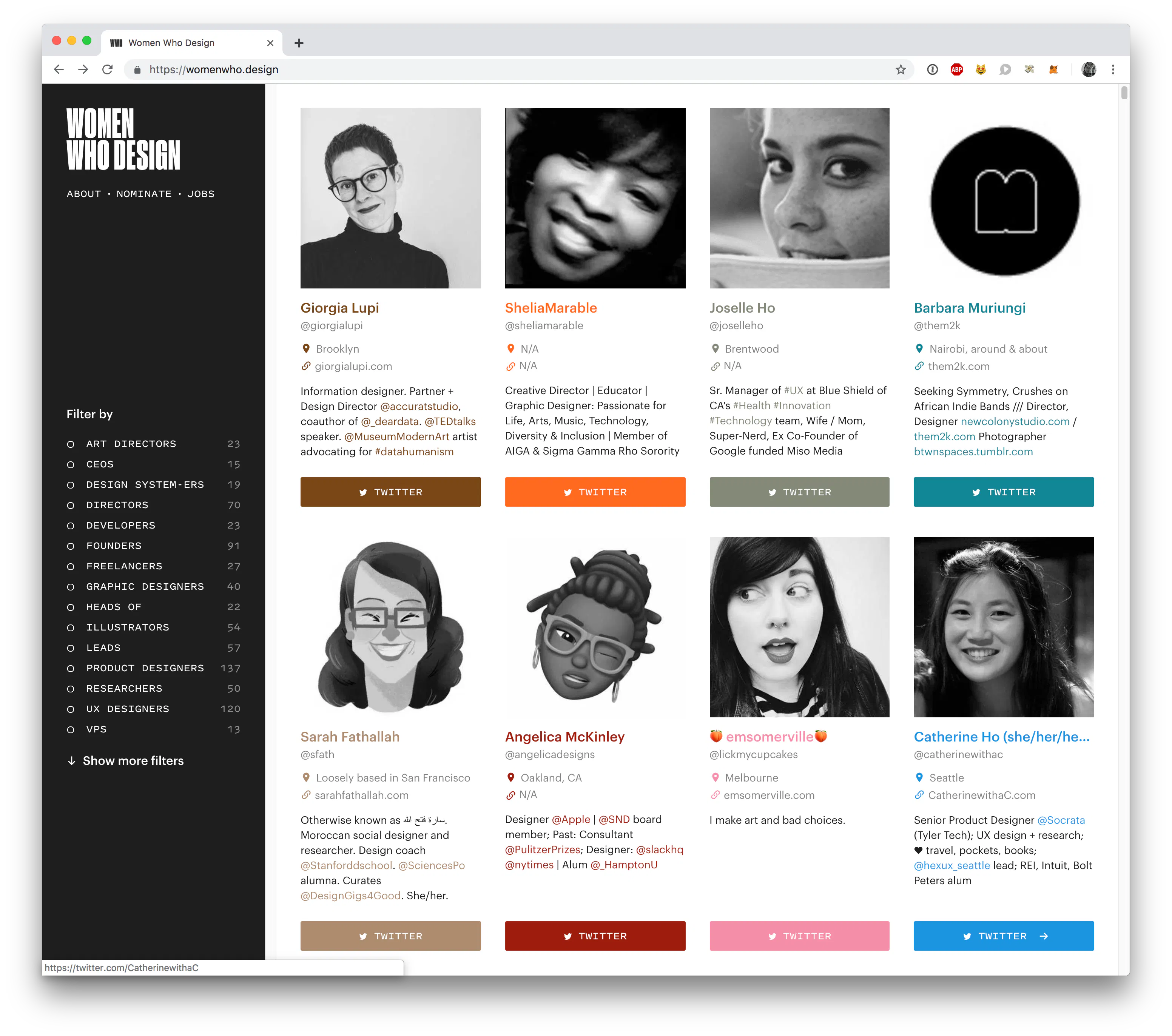Viewport: 1172px width, 1036px height.
Task: Go back using the browser back arrow
Action: (59, 69)
